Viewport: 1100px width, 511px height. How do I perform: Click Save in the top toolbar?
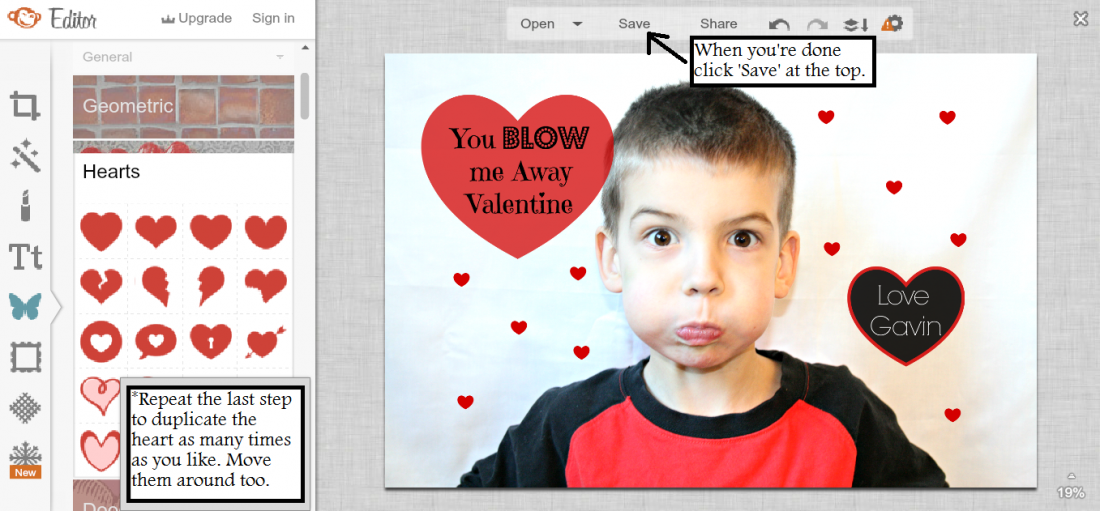click(634, 24)
